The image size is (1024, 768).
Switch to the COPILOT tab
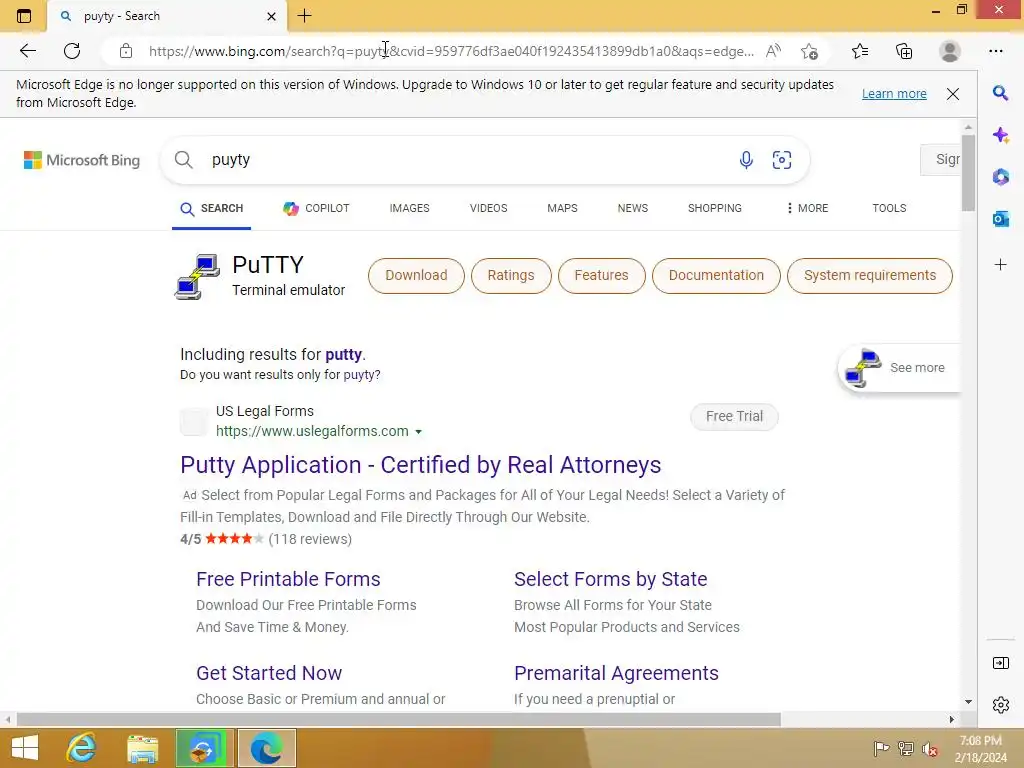pos(316,208)
